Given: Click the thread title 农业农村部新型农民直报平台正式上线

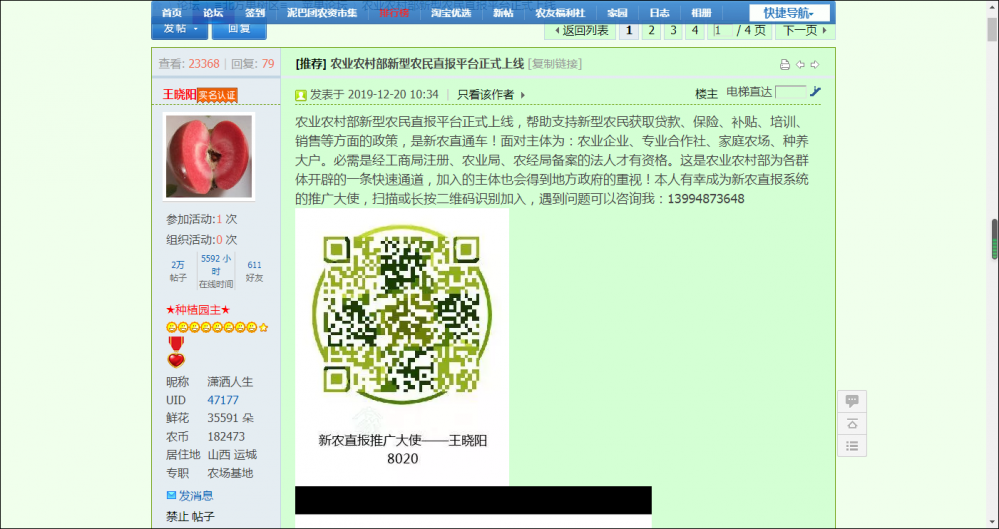Looking at the screenshot, I should (427, 64).
